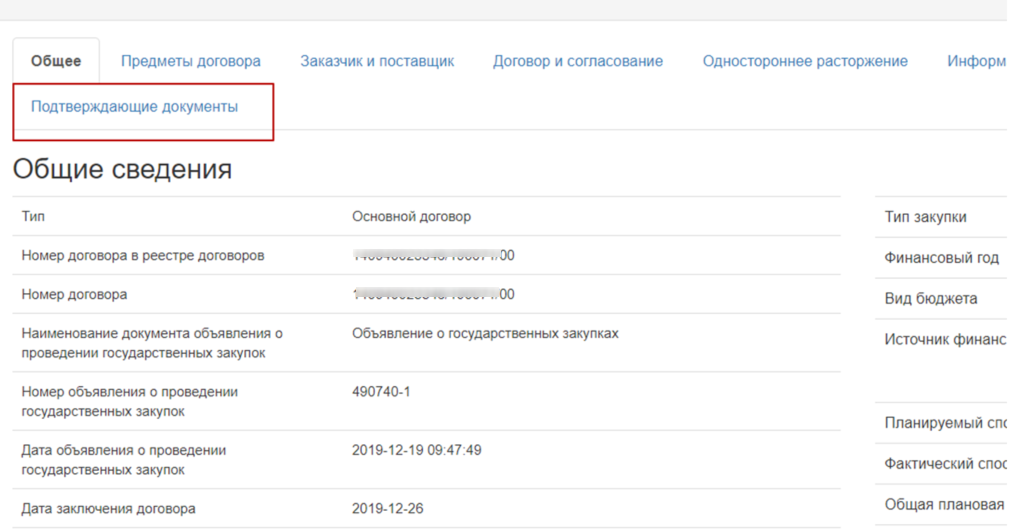
Task: Select announcement number 490740-1
Action: click(x=381, y=391)
